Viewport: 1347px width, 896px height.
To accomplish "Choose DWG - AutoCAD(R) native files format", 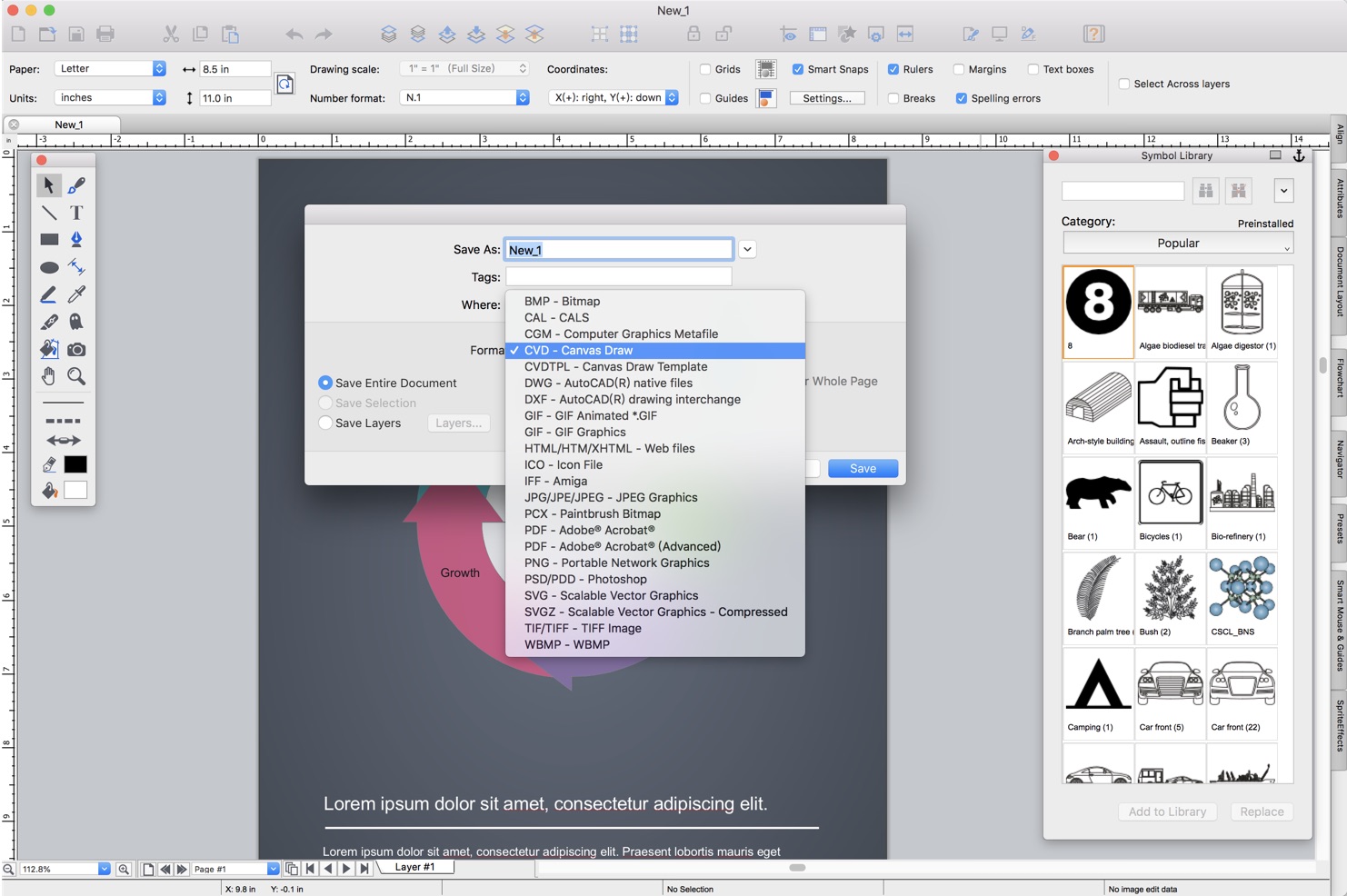I will 655,383.
